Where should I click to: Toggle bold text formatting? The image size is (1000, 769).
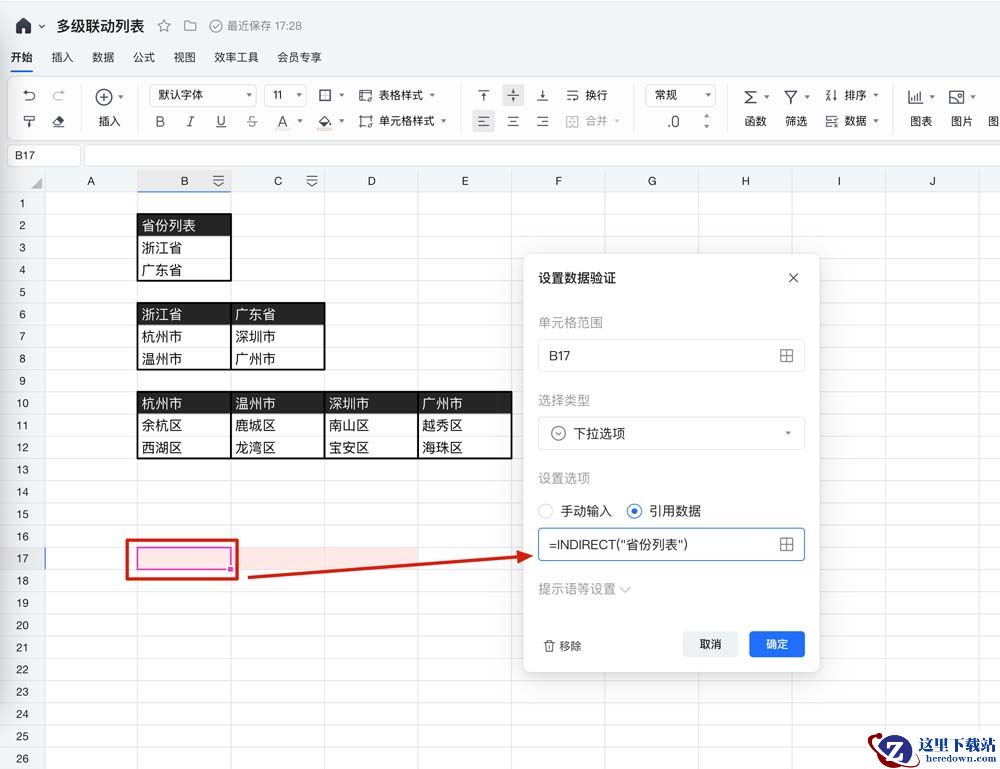(x=160, y=121)
